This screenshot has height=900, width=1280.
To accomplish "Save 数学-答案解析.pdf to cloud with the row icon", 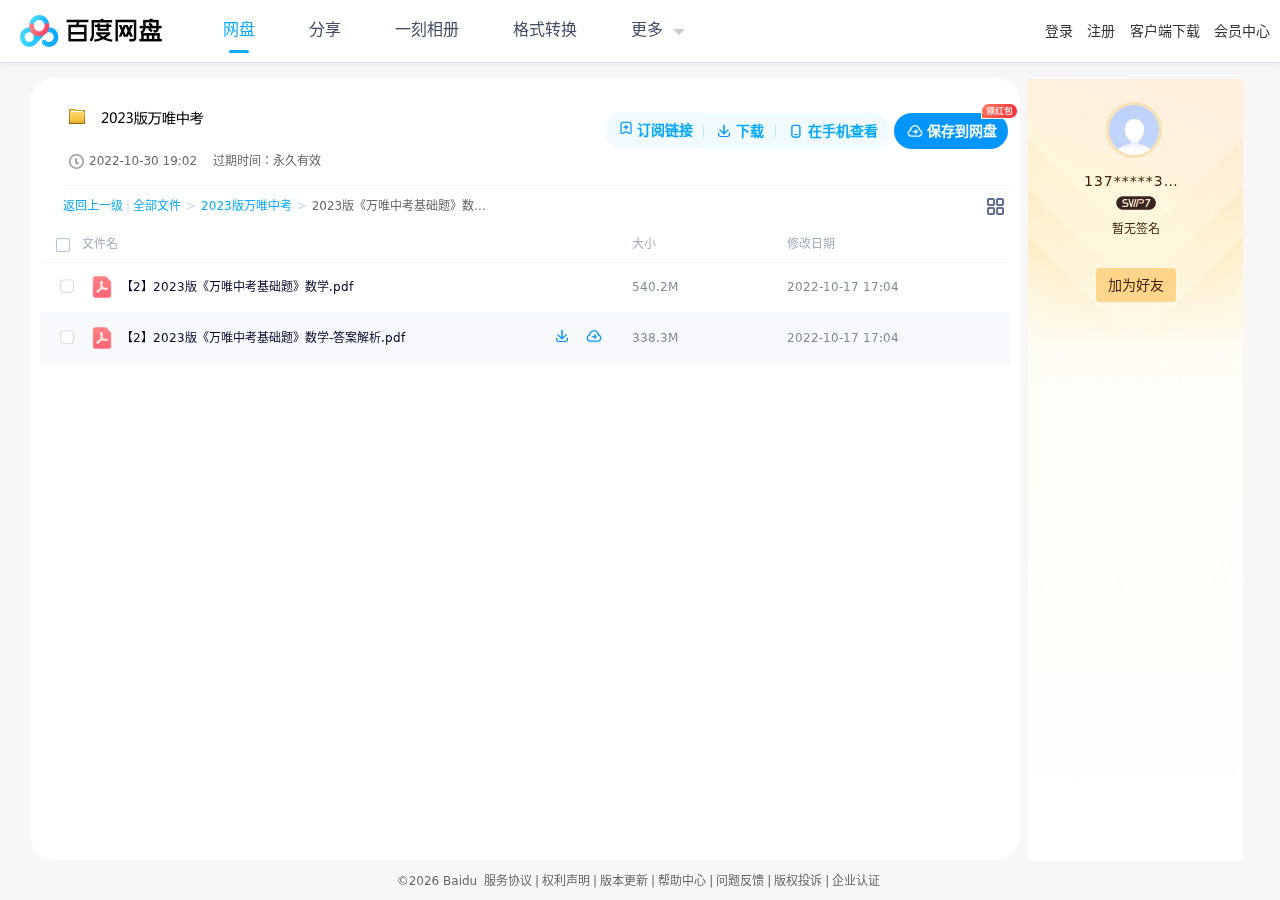I will [x=594, y=336].
